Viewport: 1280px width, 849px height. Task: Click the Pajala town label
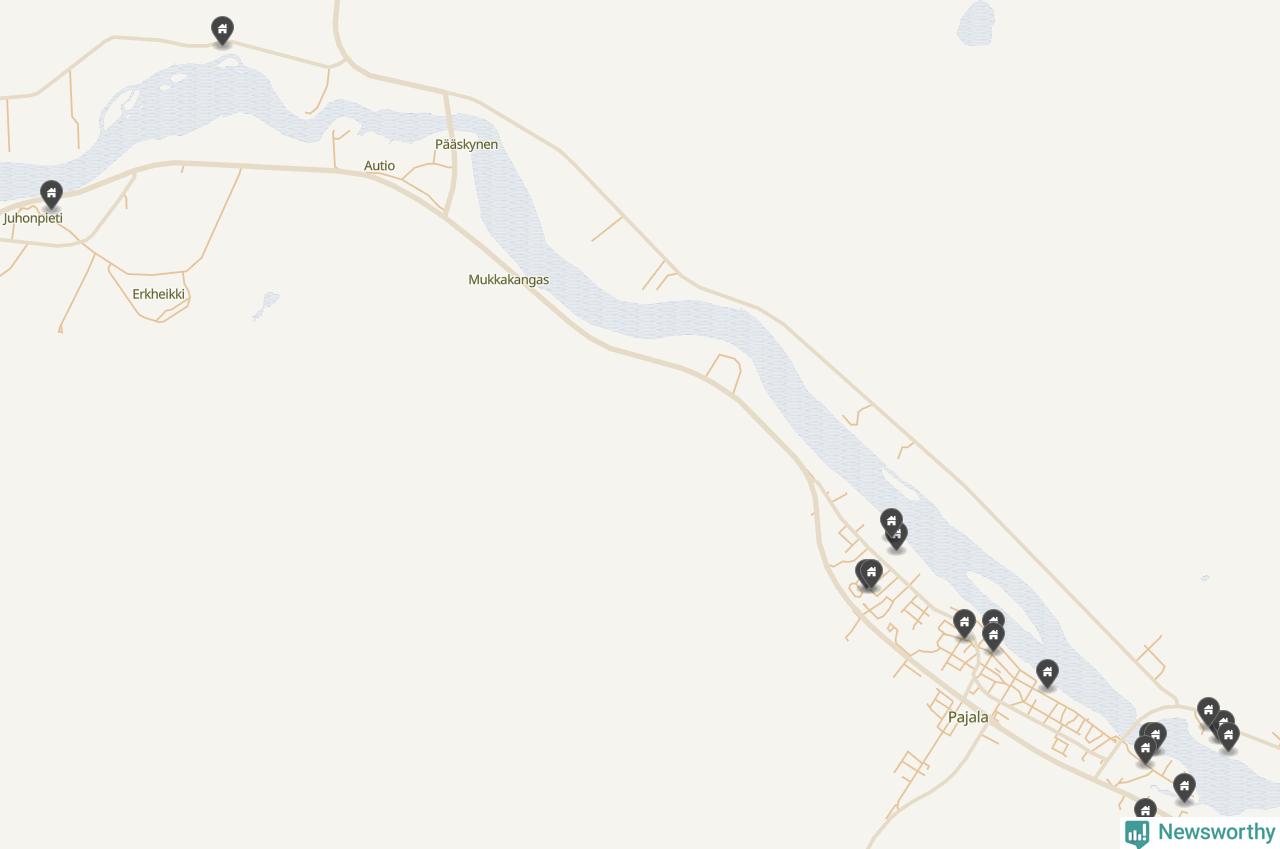(968, 717)
